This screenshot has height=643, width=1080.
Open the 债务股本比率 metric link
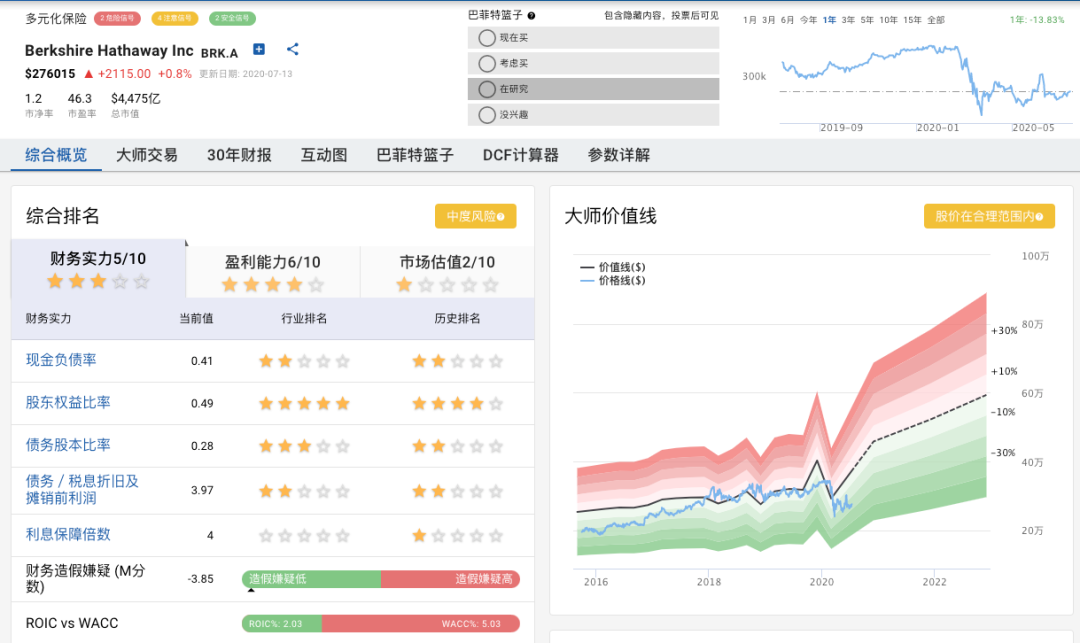tap(68, 445)
